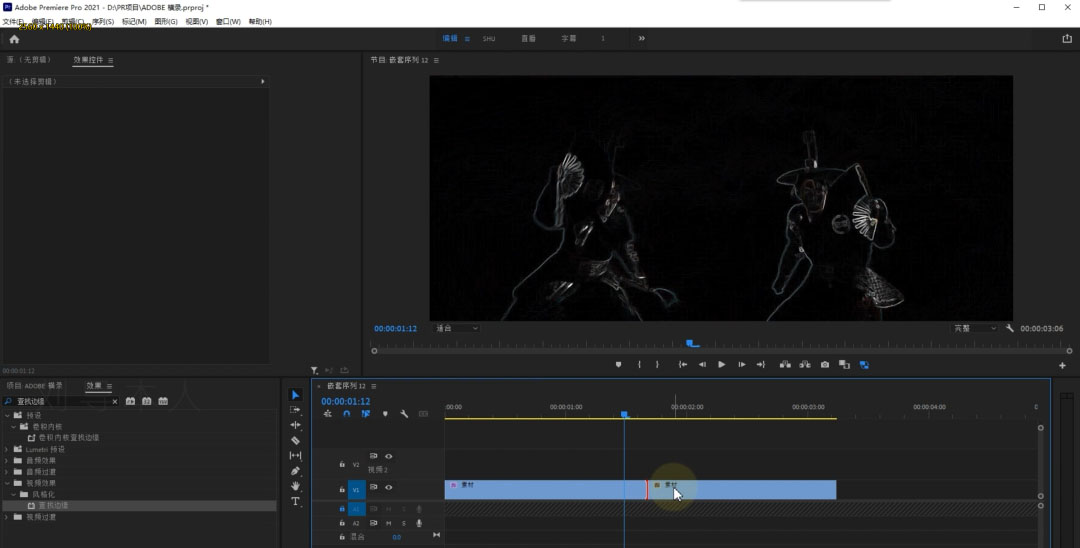This screenshot has width=1080, height=548.
Task: Toggle linked selection
Action: tap(366, 414)
